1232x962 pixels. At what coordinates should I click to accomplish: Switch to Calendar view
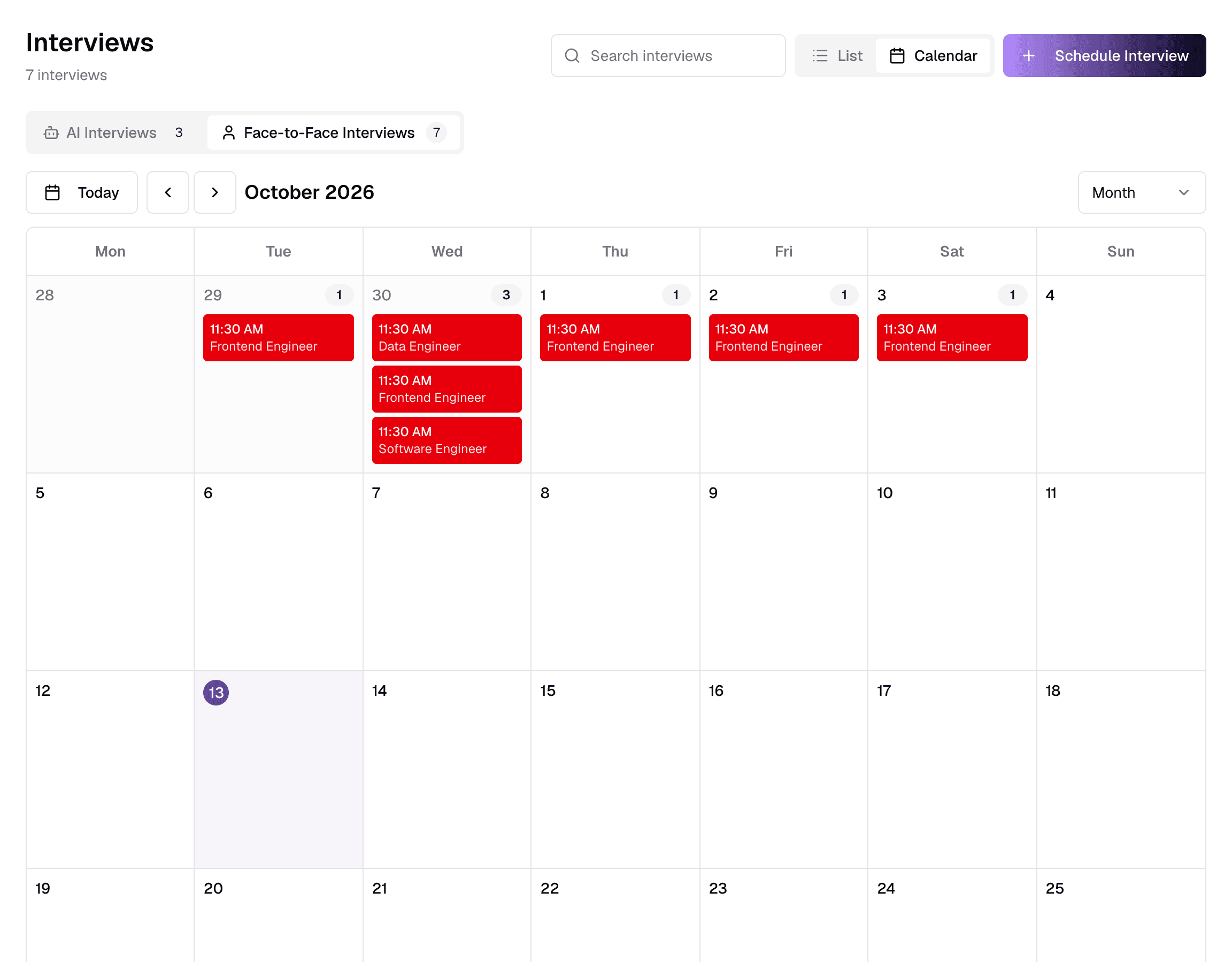[933, 55]
